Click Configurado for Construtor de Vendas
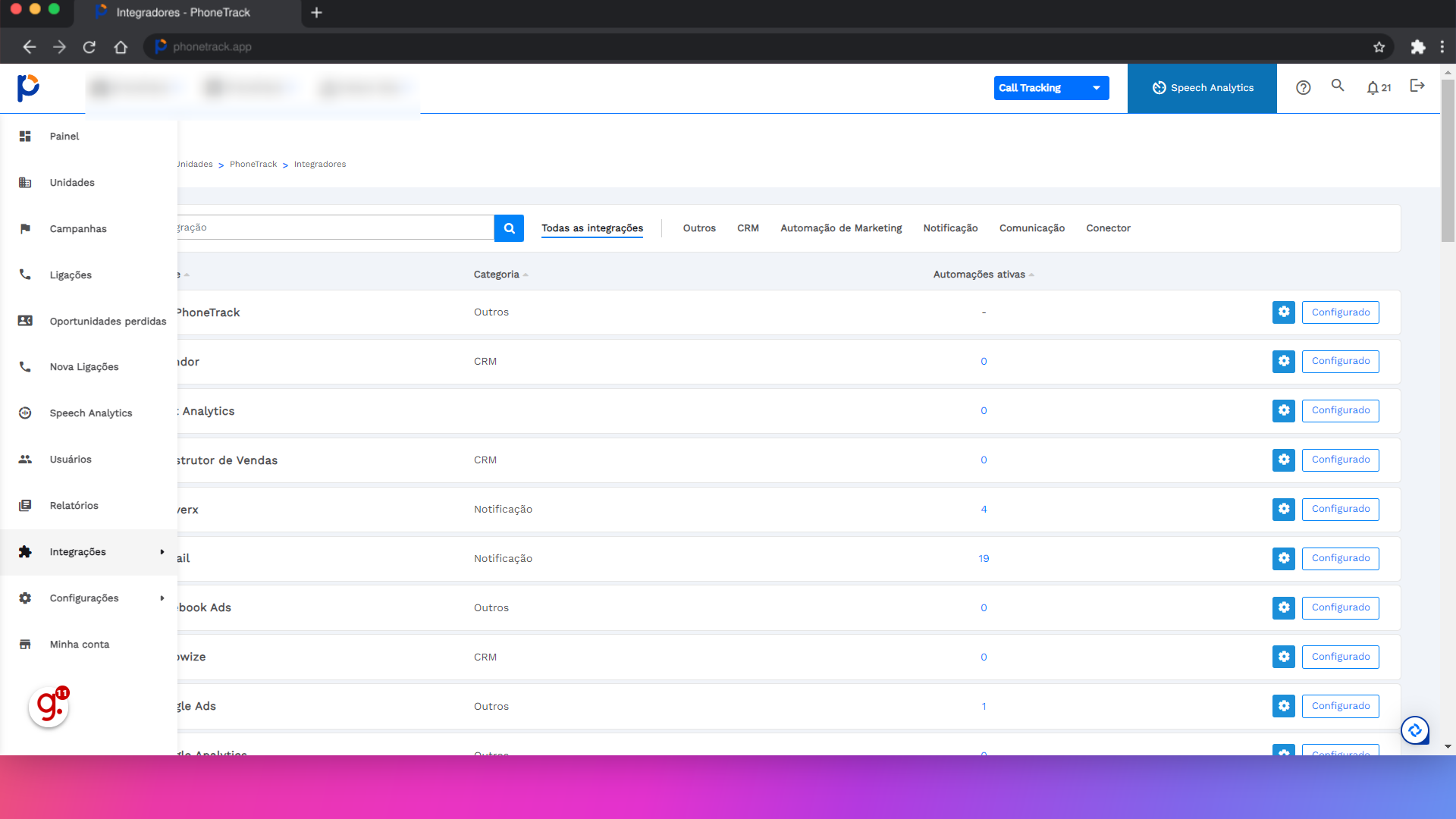 tap(1341, 460)
